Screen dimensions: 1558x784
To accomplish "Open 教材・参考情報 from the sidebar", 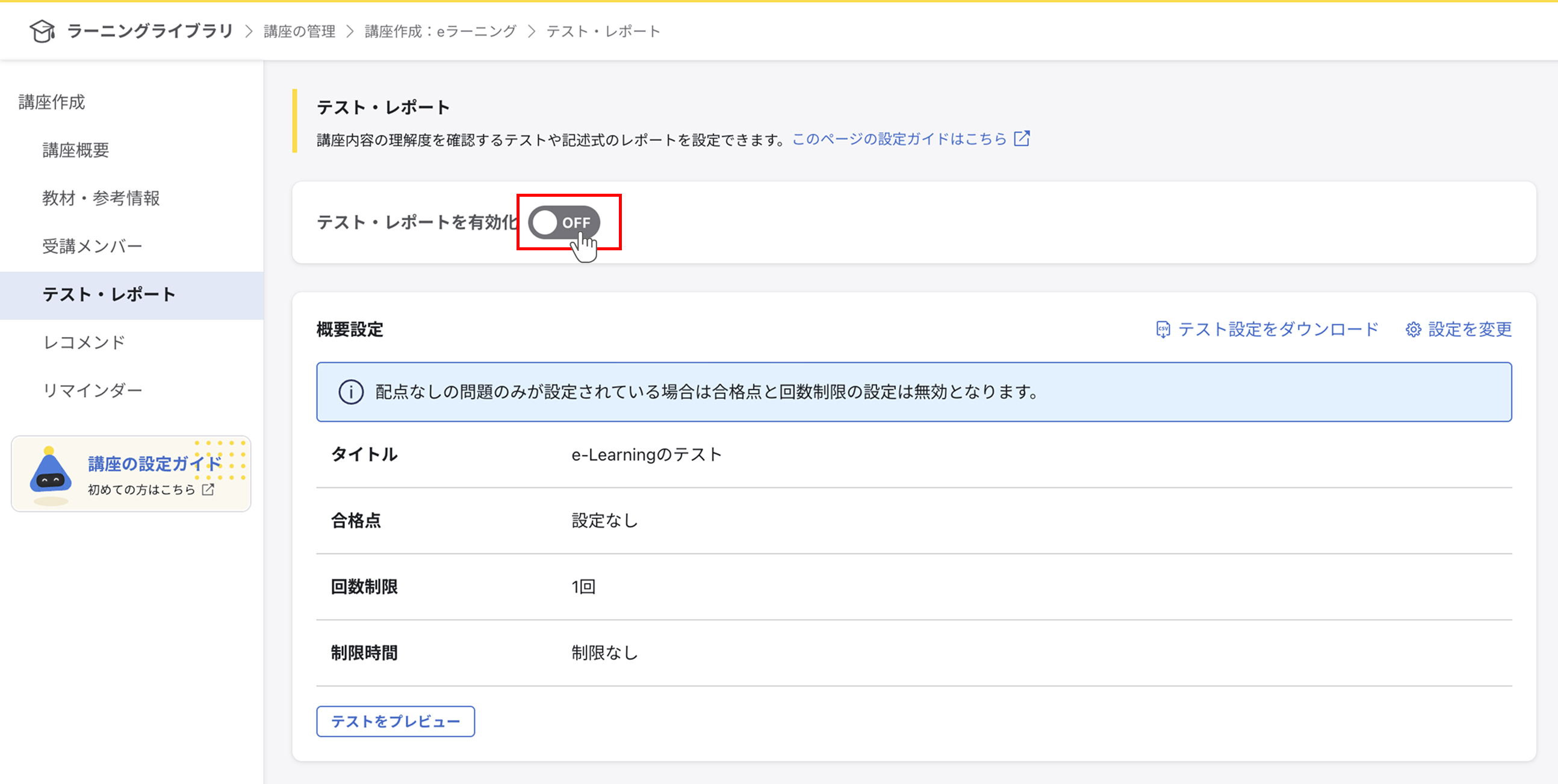I will pyautogui.click(x=101, y=199).
